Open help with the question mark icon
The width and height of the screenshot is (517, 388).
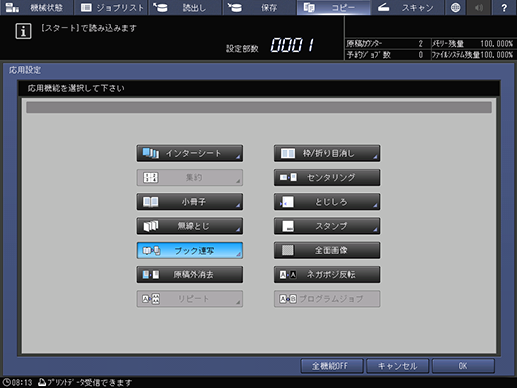tap(504, 8)
